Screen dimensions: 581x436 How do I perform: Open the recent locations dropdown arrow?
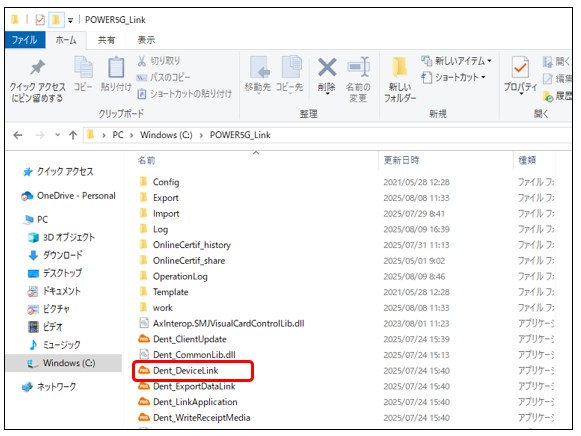(57, 135)
